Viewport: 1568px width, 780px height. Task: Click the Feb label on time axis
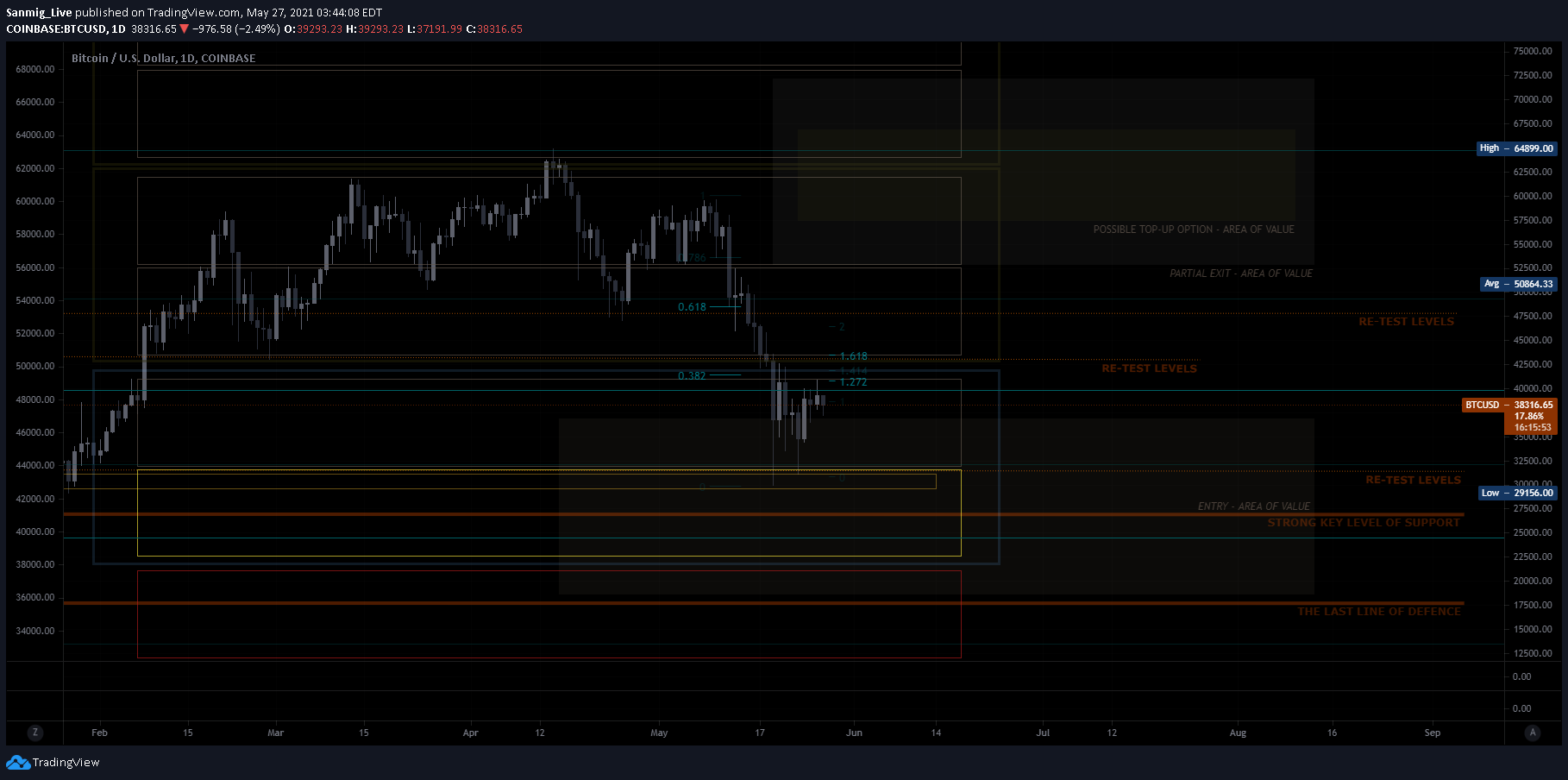pyautogui.click(x=100, y=733)
